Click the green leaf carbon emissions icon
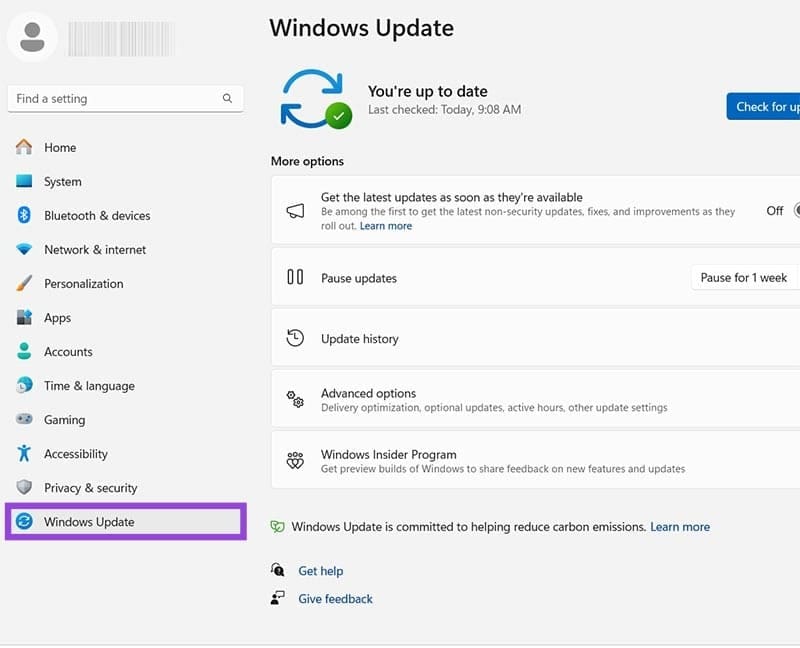The image size is (800, 648). point(277,527)
